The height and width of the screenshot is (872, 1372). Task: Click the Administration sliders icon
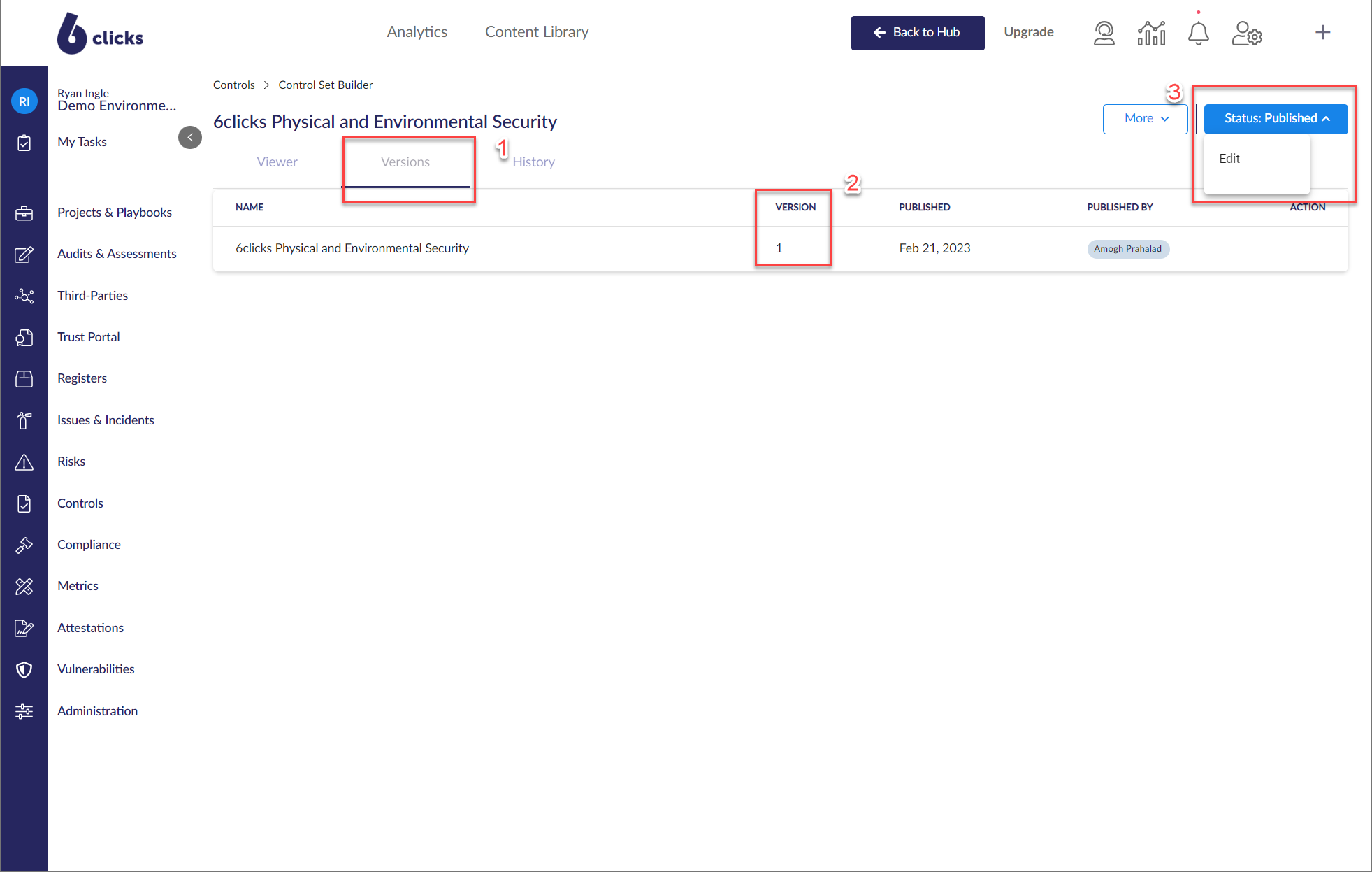point(24,711)
